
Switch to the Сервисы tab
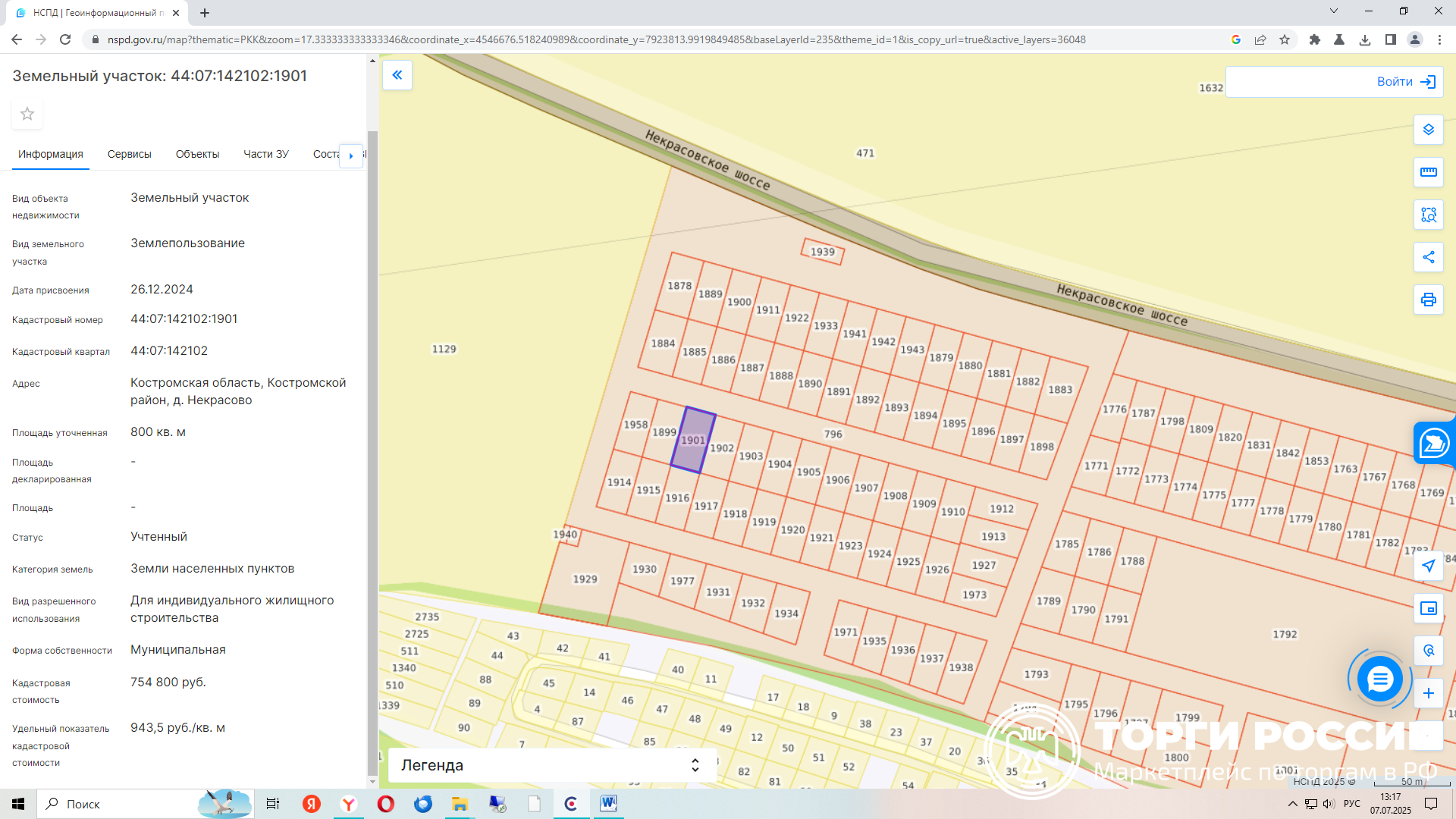click(129, 154)
